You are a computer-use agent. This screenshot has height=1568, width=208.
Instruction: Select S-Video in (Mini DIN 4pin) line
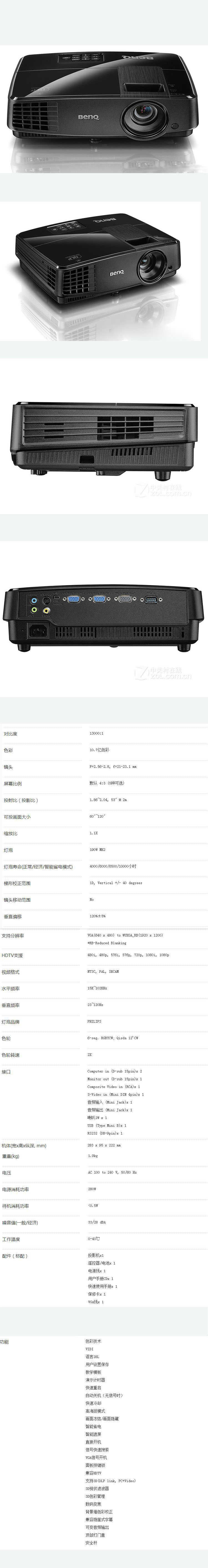click(x=115, y=1094)
